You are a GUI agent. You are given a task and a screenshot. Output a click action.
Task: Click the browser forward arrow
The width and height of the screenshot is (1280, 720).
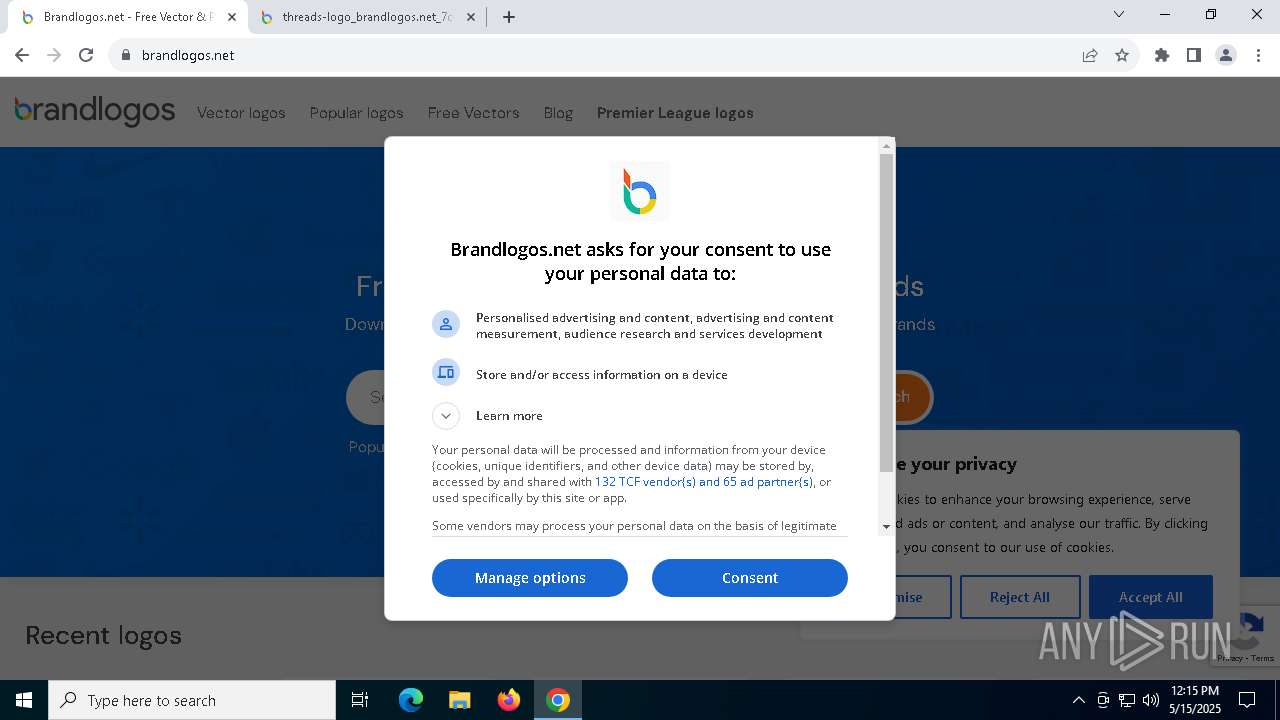(54, 55)
